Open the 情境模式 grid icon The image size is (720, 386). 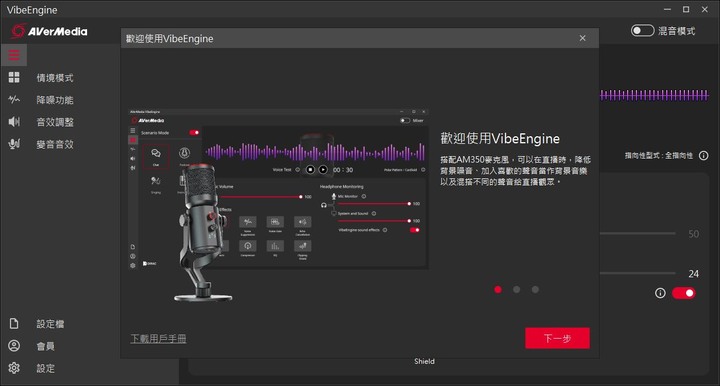14,78
